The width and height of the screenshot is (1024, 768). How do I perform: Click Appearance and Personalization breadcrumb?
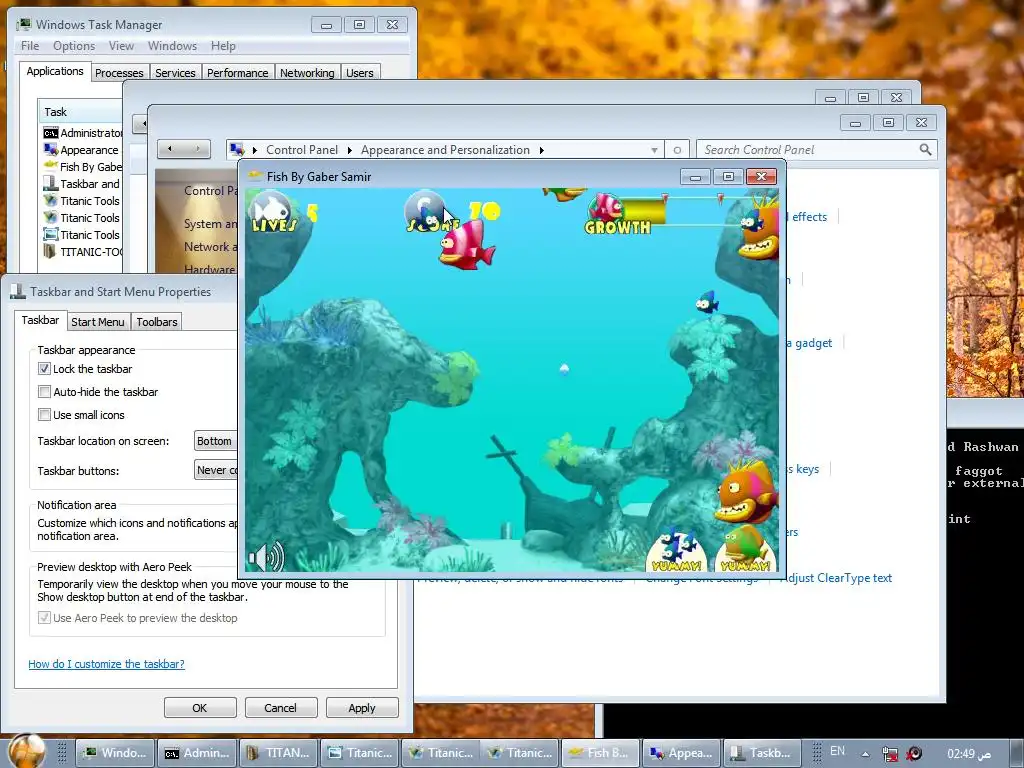[x=445, y=150]
